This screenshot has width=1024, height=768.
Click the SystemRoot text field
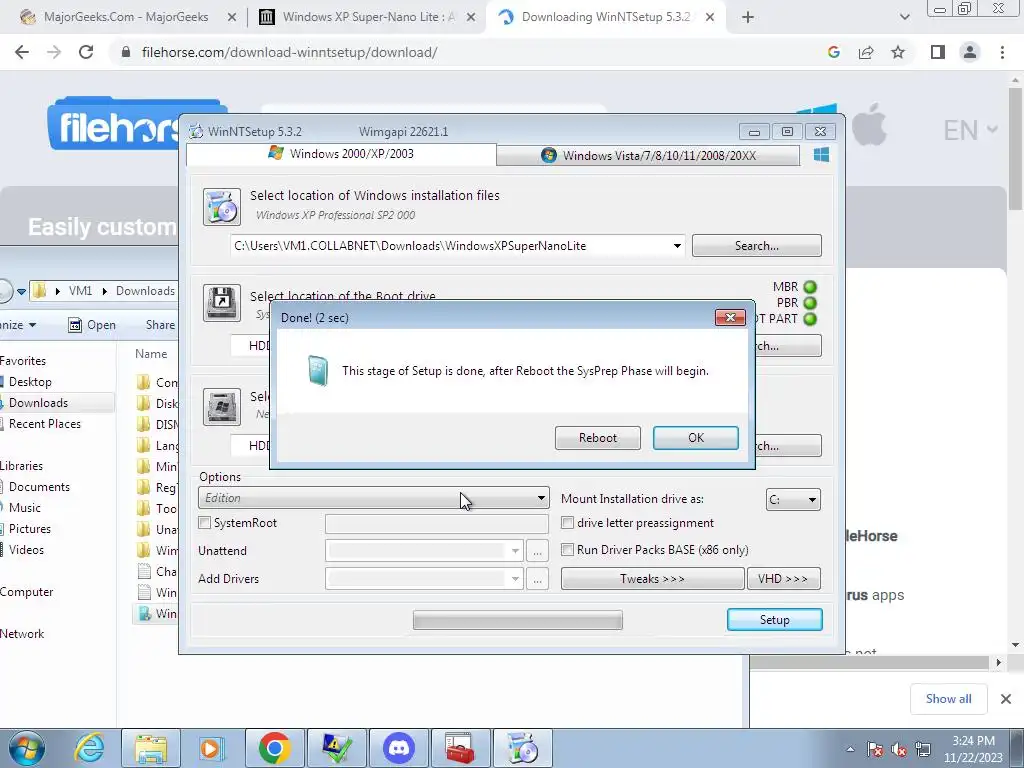(x=436, y=523)
